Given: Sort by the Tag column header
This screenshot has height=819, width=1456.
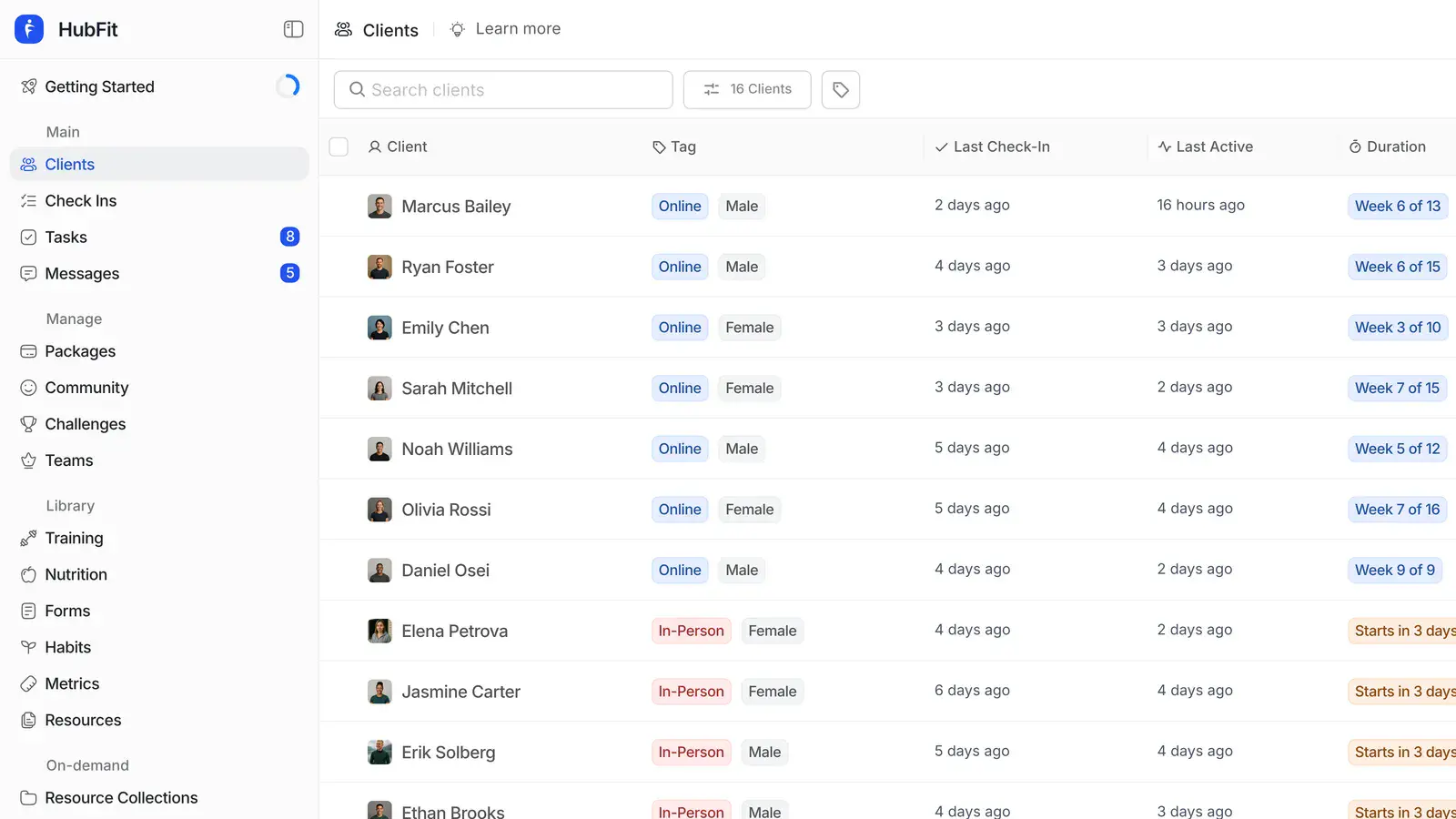Looking at the screenshot, I should click(x=674, y=147).
